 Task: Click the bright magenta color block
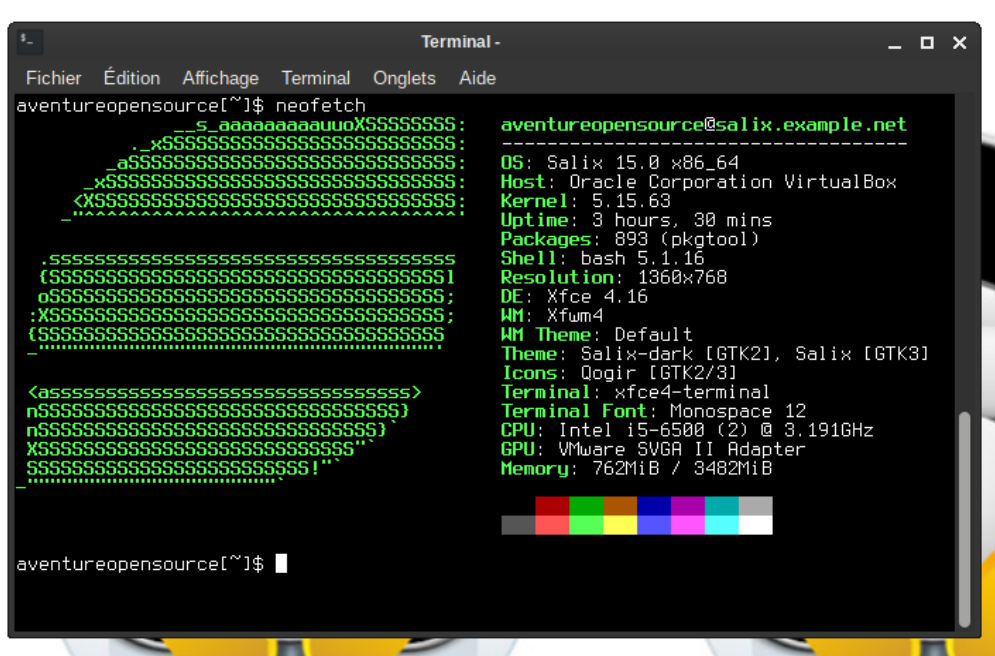click(x=688, y=525)
